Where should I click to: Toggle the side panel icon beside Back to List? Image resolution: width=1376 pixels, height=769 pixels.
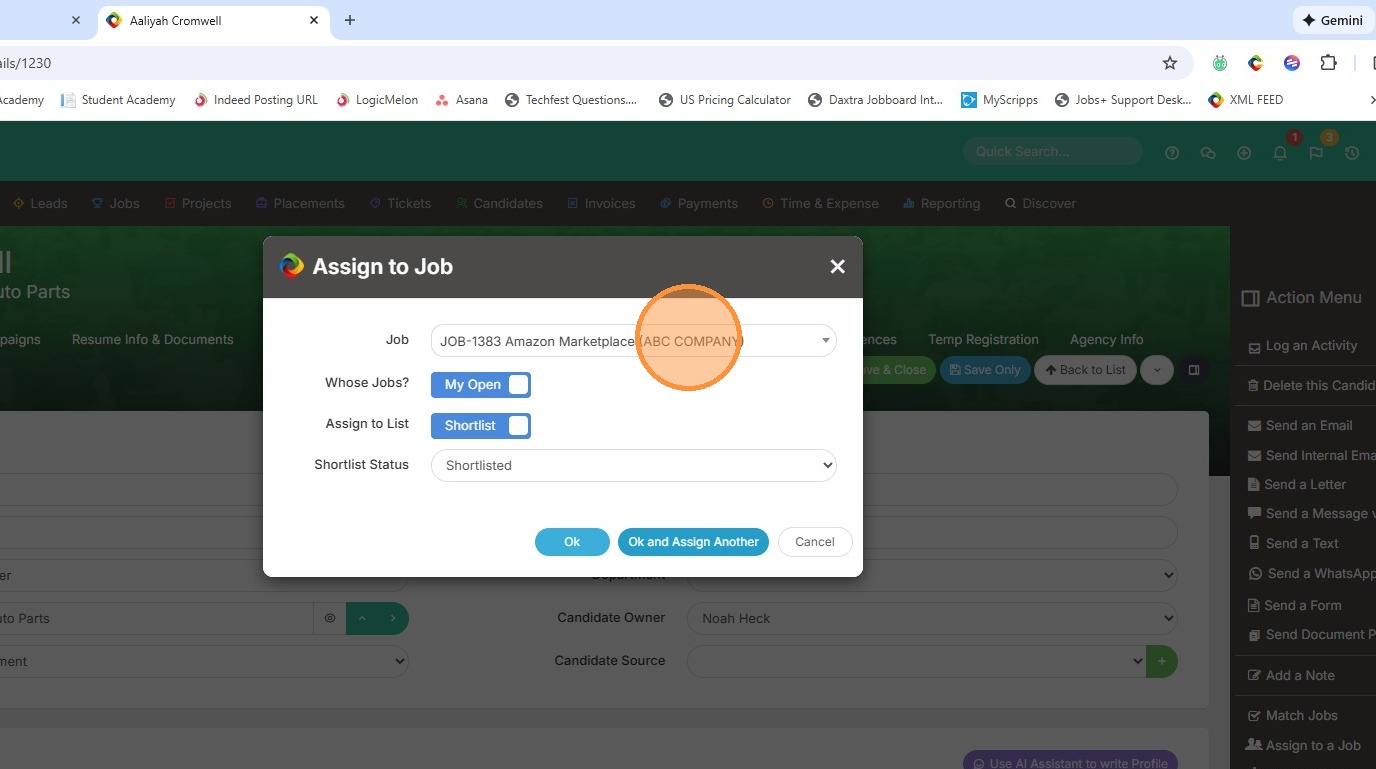click(1194, 370)
